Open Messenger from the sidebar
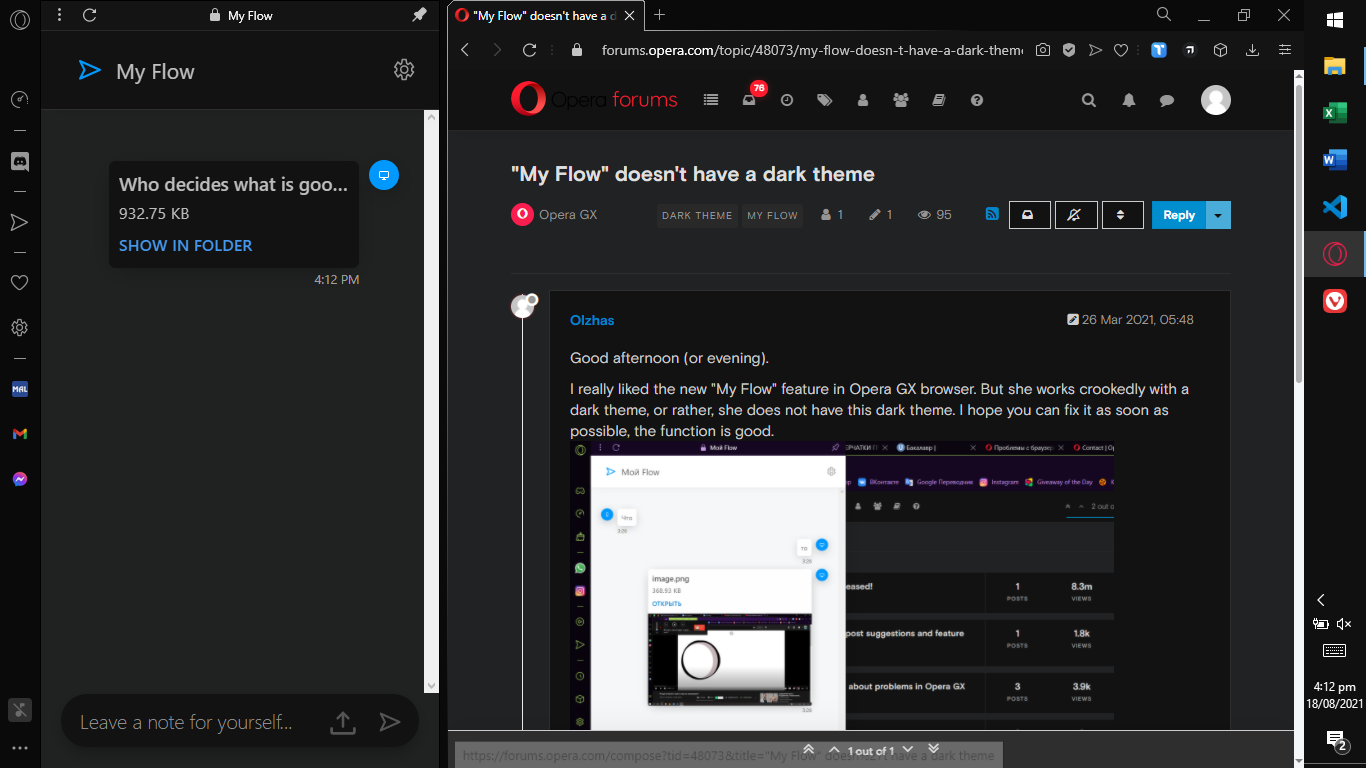 [19, 479]
